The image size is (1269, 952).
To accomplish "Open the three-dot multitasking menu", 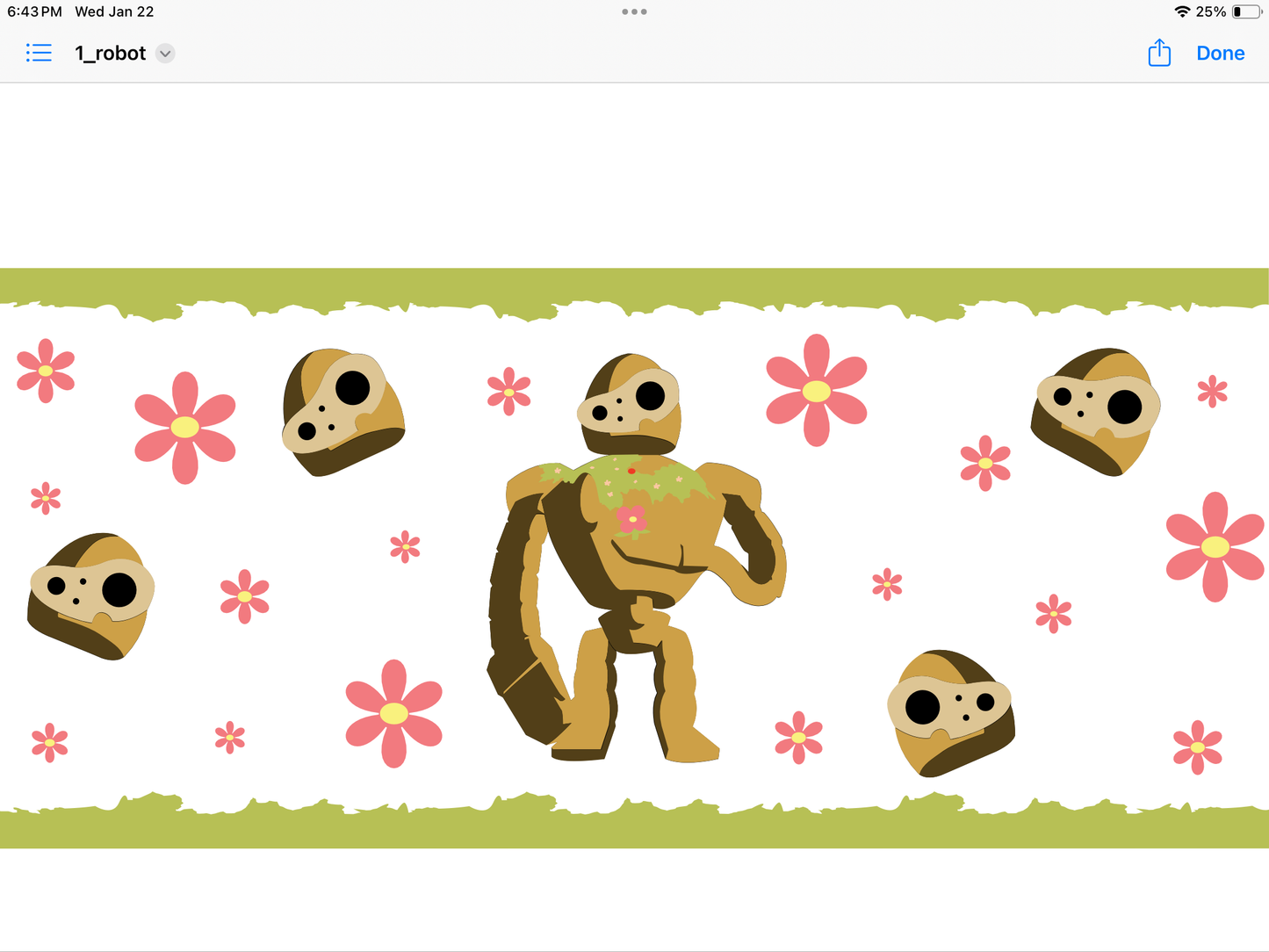I will pos(634,12).
